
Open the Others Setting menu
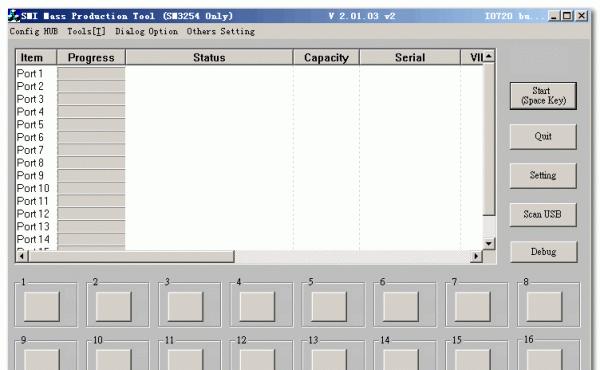coord(221,31)
